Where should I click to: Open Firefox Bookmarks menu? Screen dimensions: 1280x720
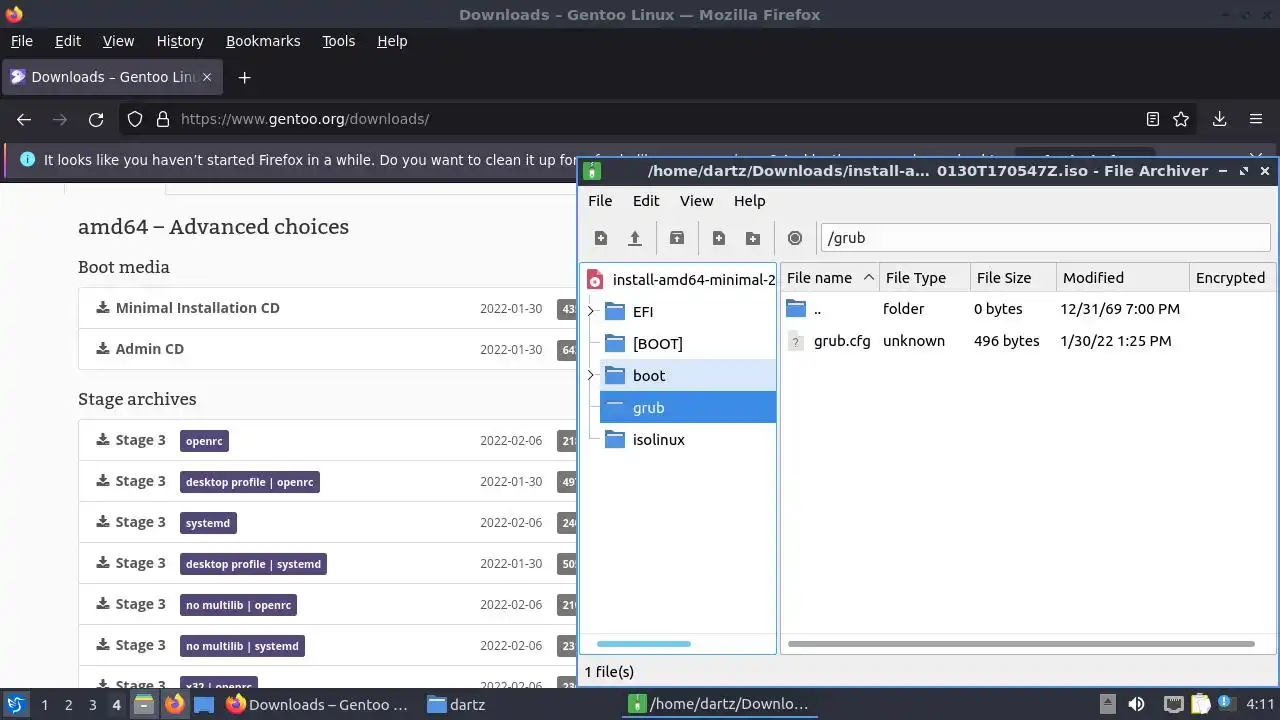(263, 41)
